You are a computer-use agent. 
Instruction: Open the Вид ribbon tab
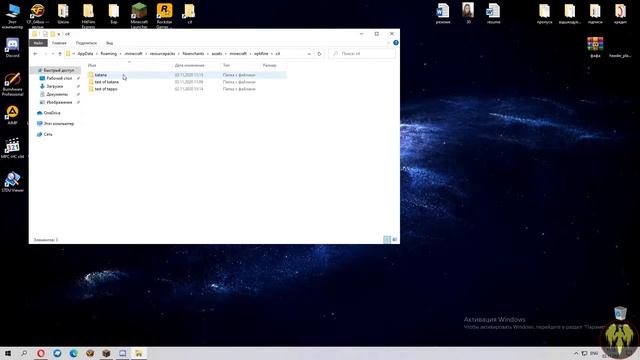coord(109,43)
